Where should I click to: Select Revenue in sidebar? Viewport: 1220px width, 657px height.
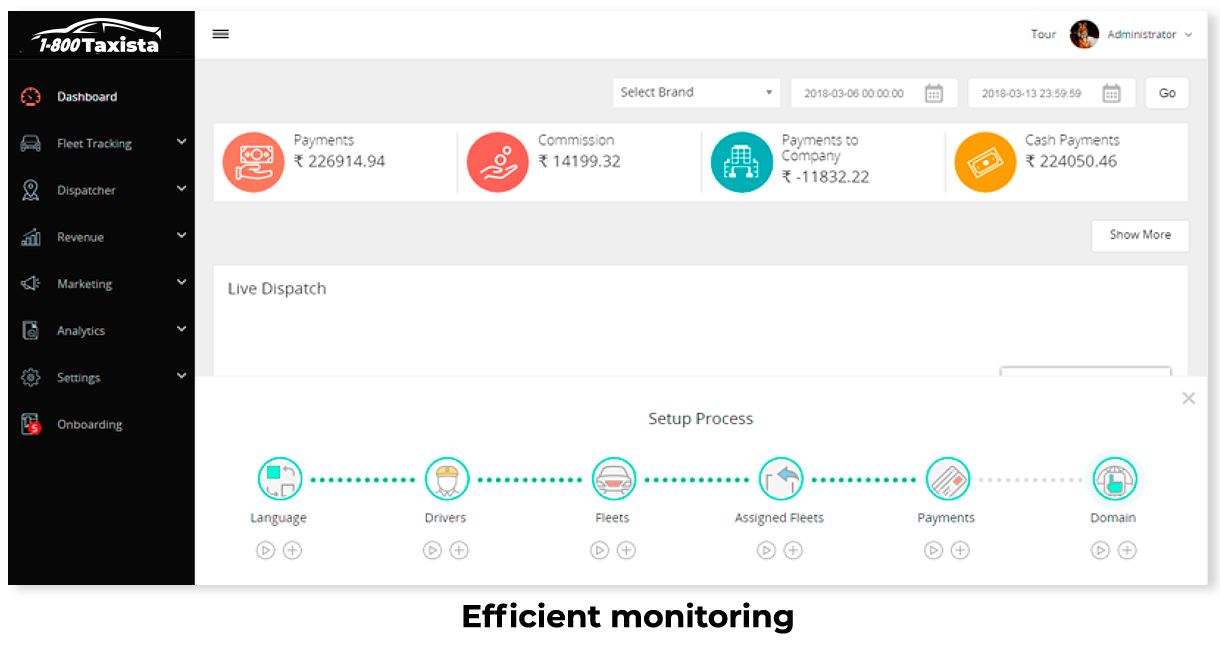[101, 237]
